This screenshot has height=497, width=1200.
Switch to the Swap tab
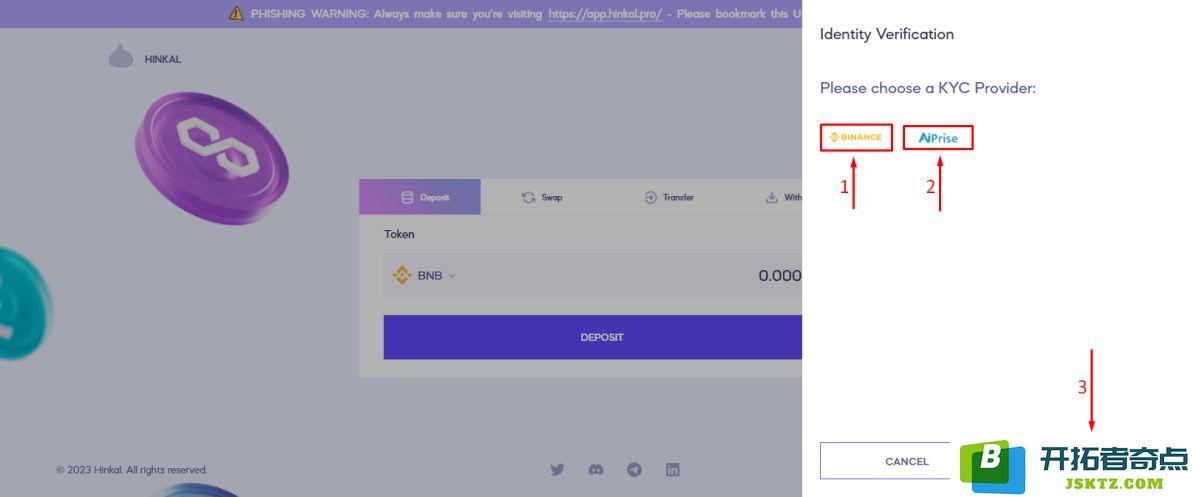542,197
